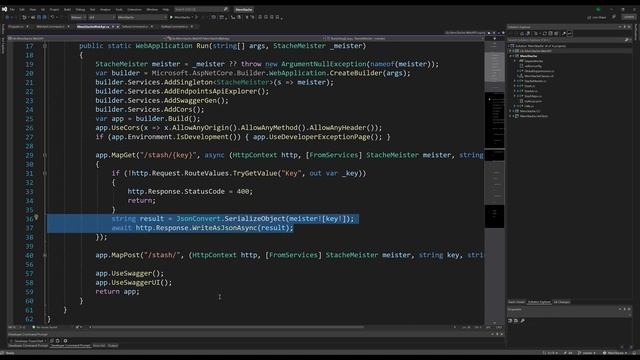Open the member dropdown in editor navigation bar

pyautogui.click(x=404, y=38)
